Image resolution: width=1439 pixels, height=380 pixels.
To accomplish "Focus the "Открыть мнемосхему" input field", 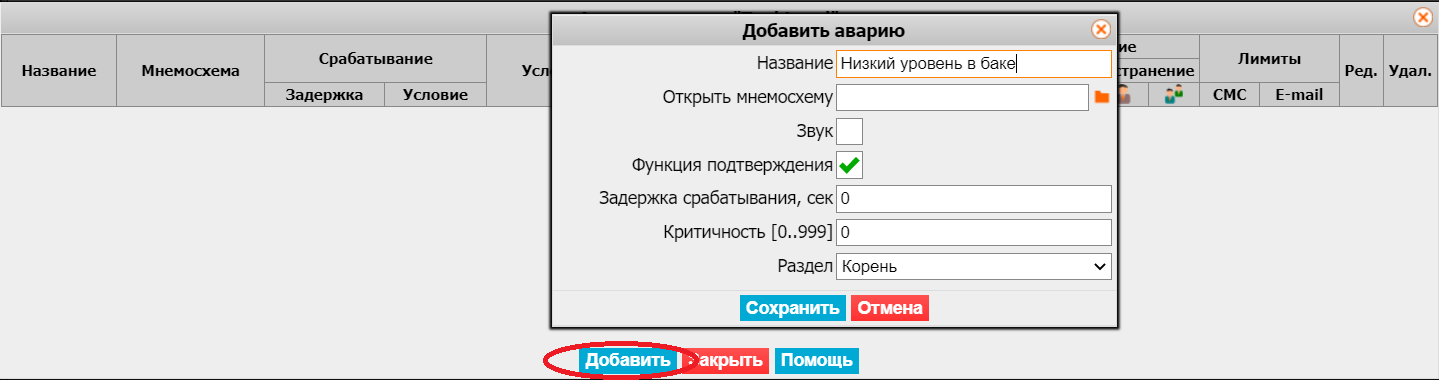I will [962, 97].
